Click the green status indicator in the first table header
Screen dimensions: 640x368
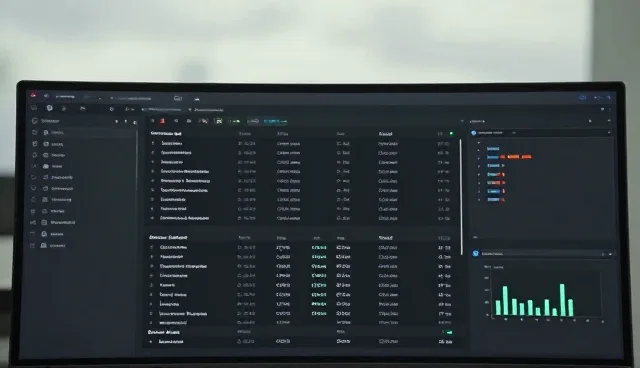(x=451, y=133)
